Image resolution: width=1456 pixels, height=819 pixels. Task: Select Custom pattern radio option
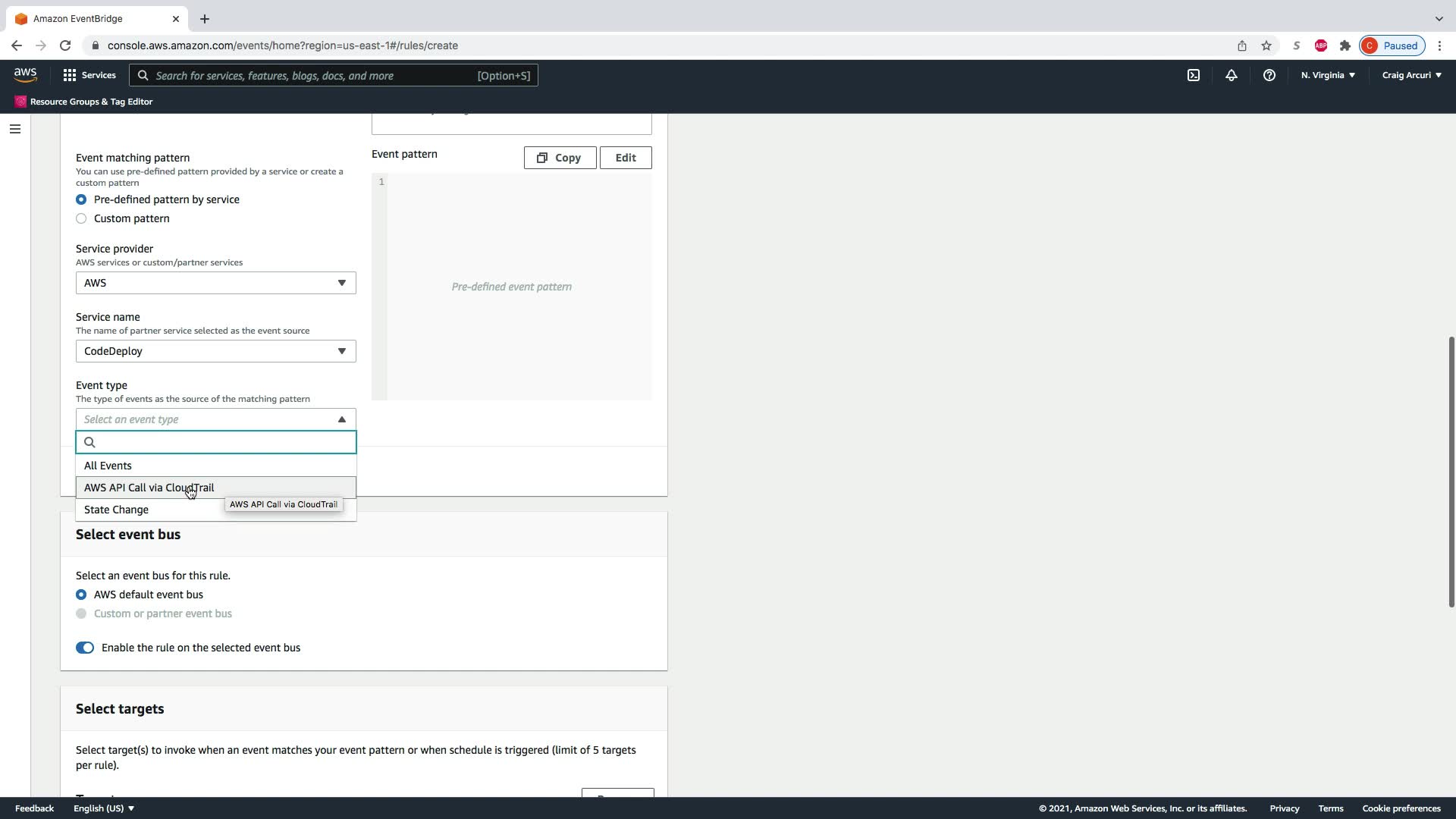(x=81, y=218)
